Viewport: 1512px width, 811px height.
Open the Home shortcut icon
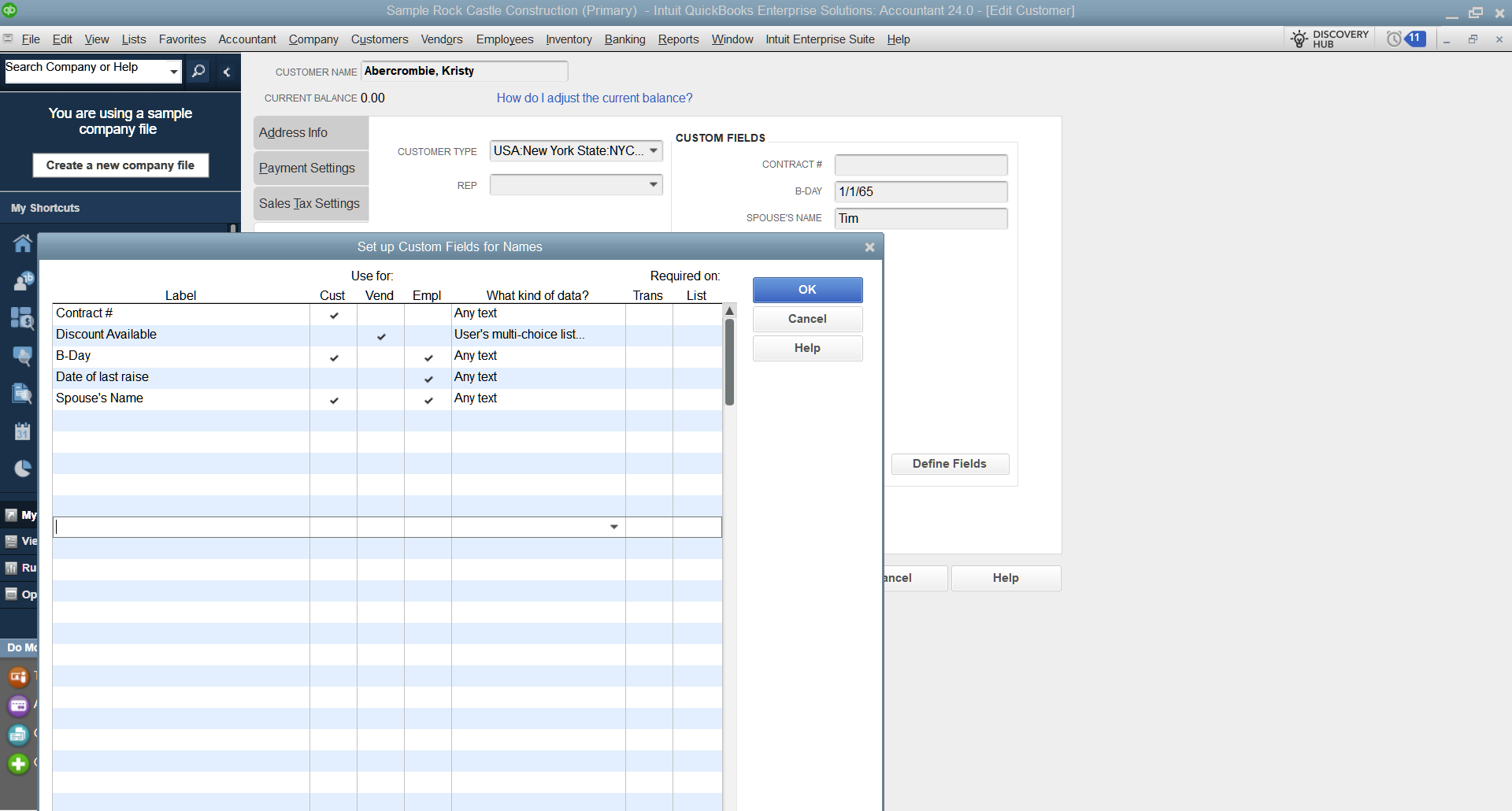coord(22,243)
